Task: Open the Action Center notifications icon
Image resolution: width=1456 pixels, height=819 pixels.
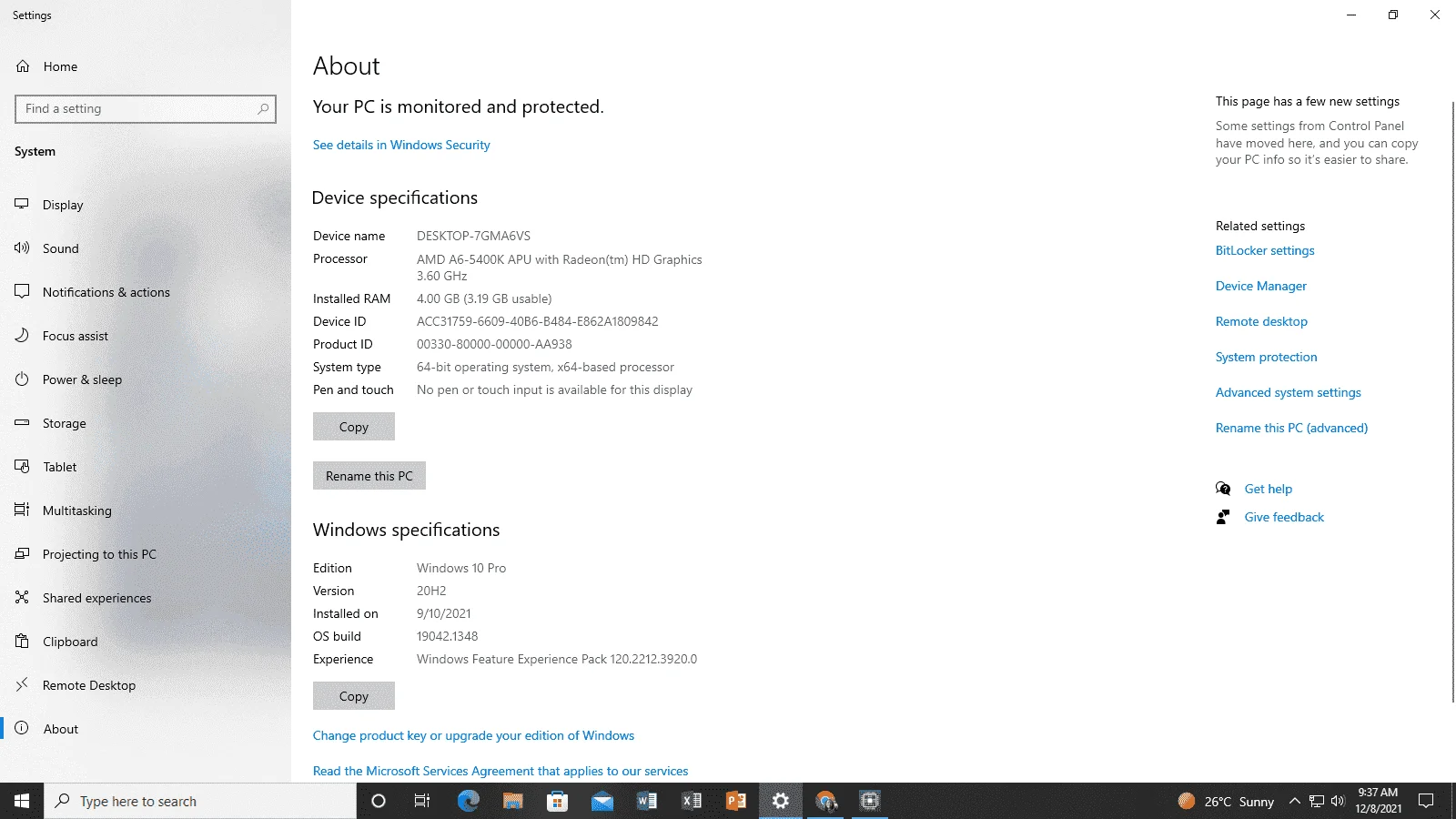Action: click(1426, 801)
